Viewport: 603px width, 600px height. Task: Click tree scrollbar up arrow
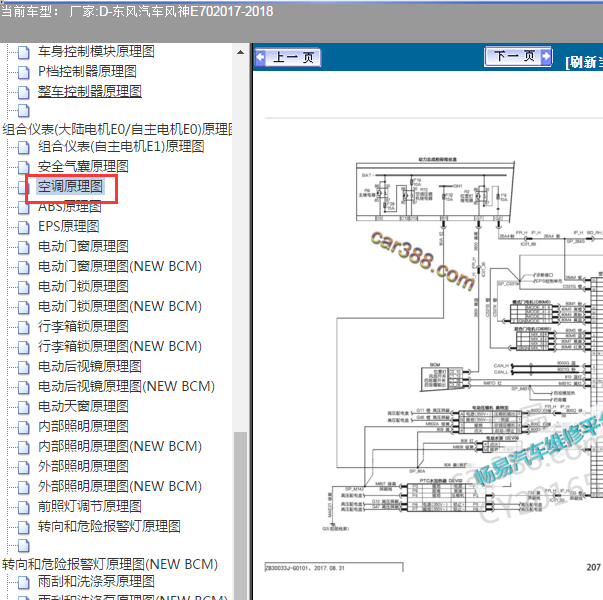coord(241,52)
